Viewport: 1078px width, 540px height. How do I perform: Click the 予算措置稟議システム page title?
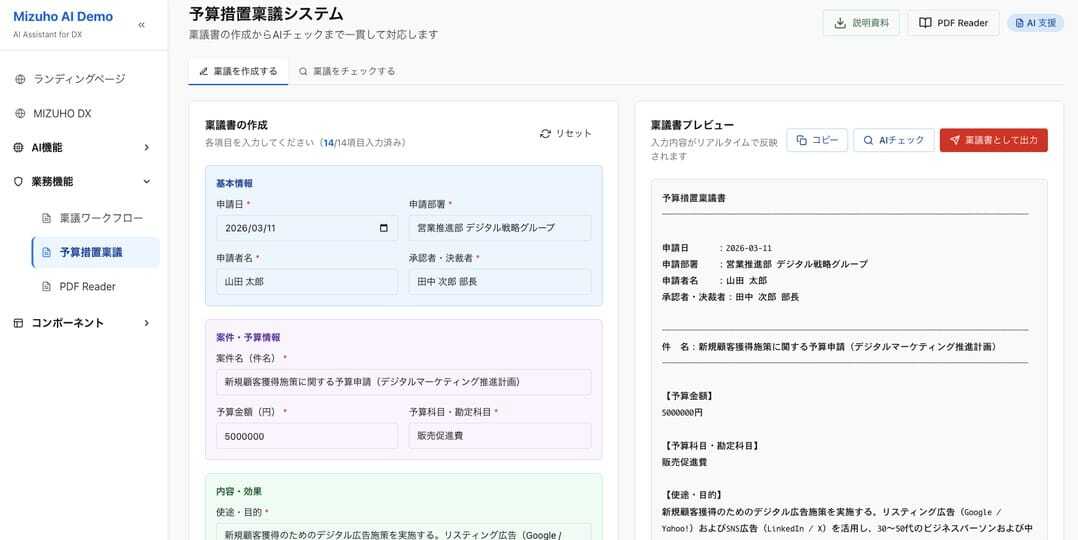tap(266, 14)
